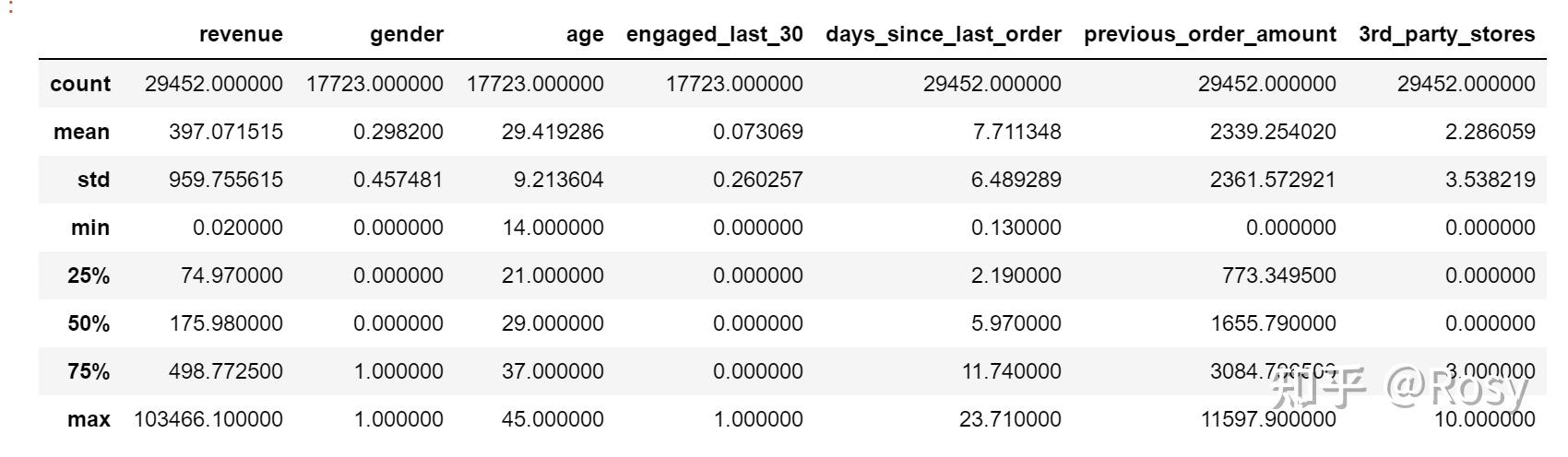The width and height of the screenshot is (1568, 457).
Task: Select the days_since_last_order column header
Action: pos(943,35)
